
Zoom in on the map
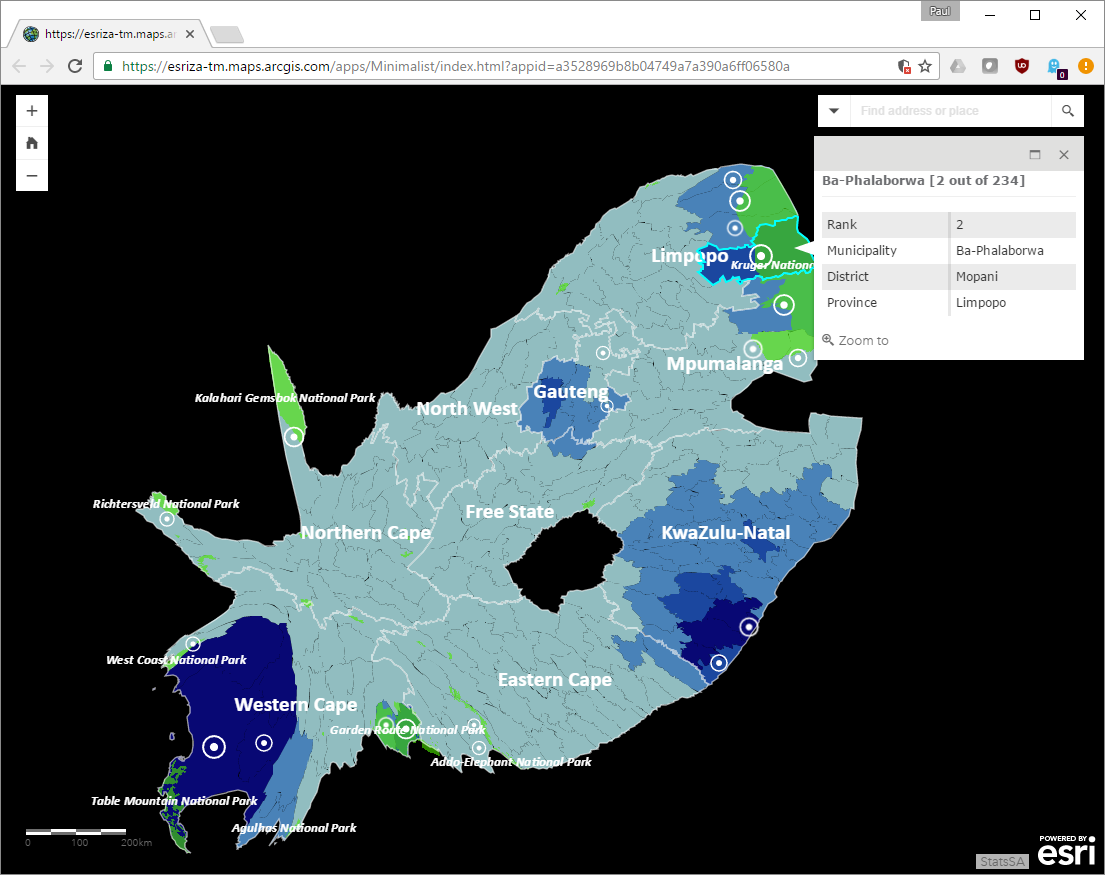(32, 111)
